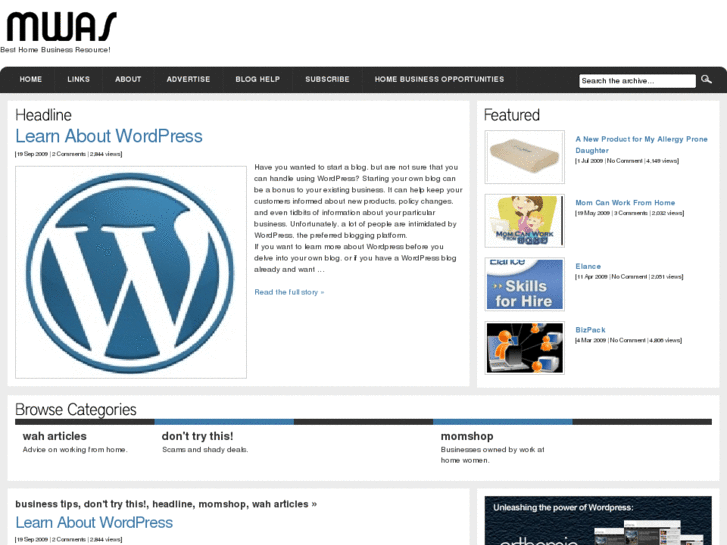Open the Links menu item
Image resolution: width=727 pixels, height=545 pixels.
78,79
